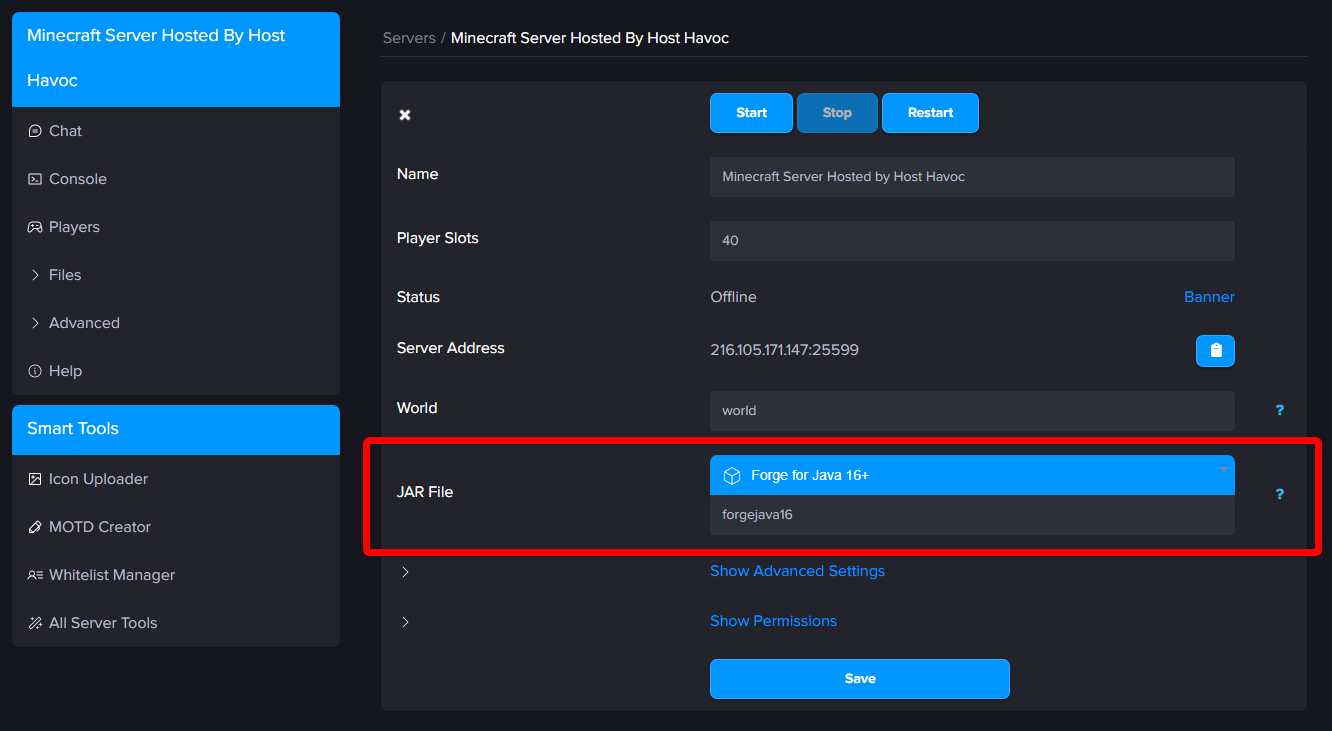
Task: Expand chevron next to Show Permissions
Action: click(x=405, y=622)
